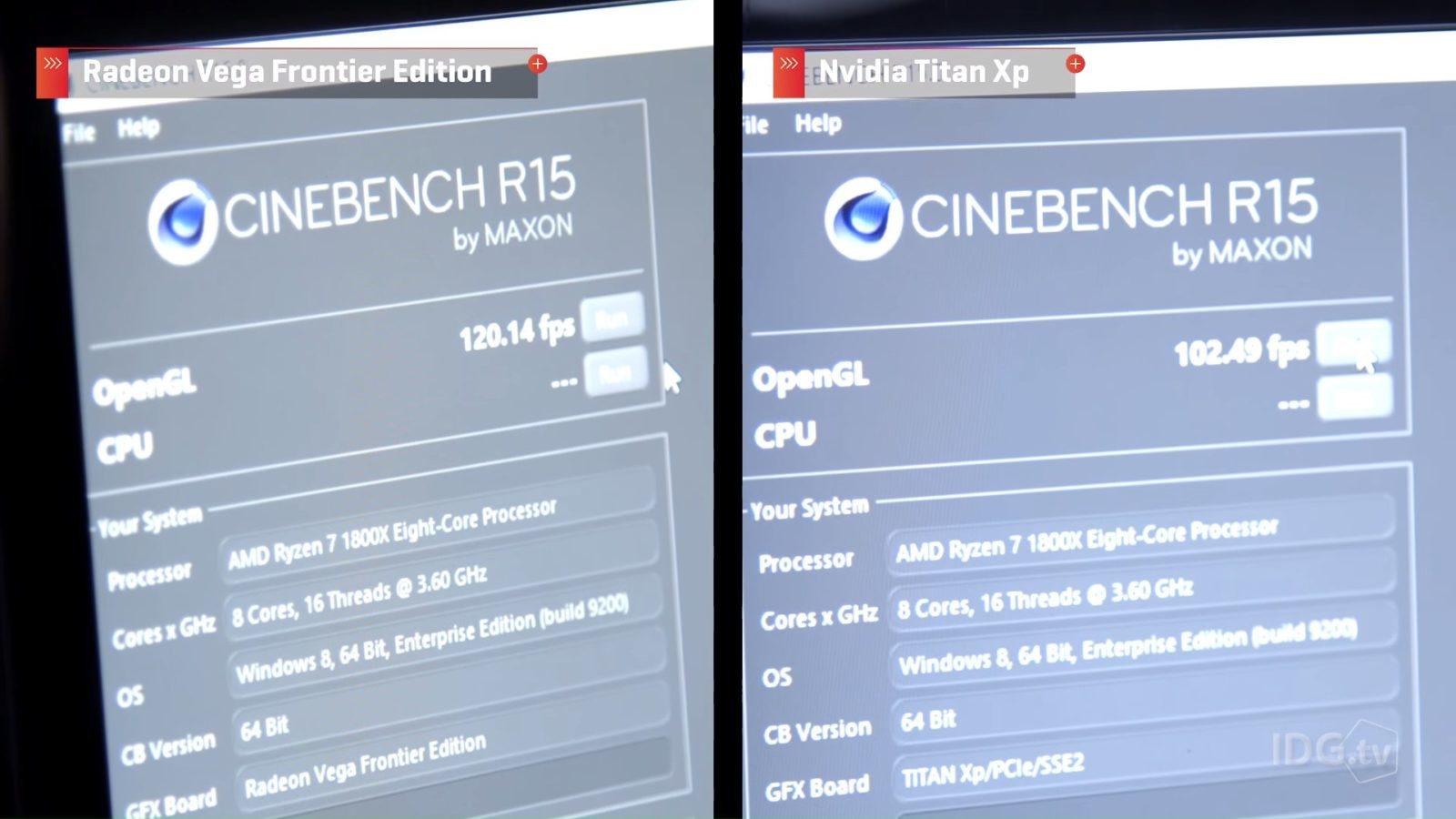This screenshot has width=1456, height=819.
Task: Click the Cinebench logo sphere in Titan Xp window
Action: tap(862, 218)
